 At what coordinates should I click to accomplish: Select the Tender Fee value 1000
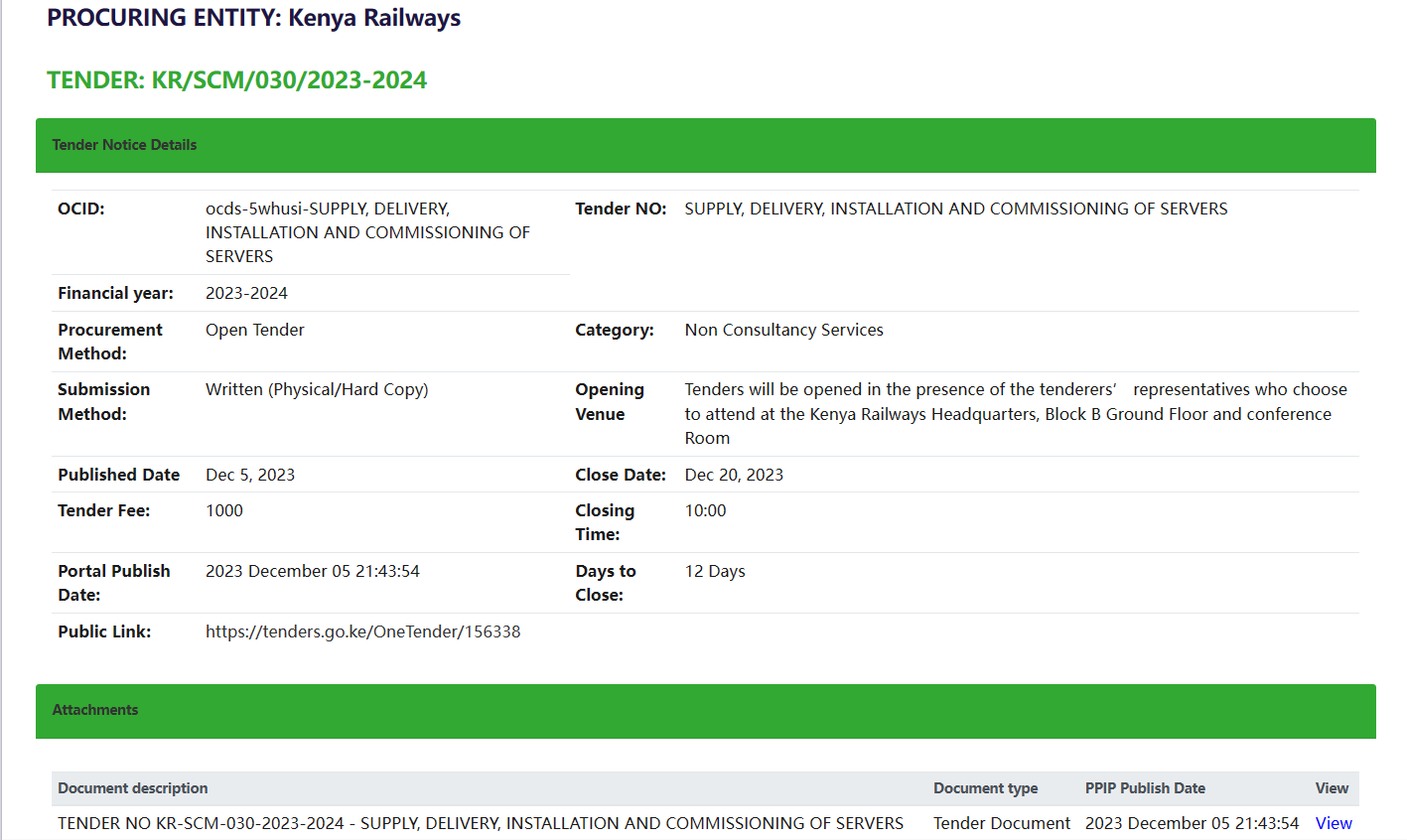click(224, 510)
